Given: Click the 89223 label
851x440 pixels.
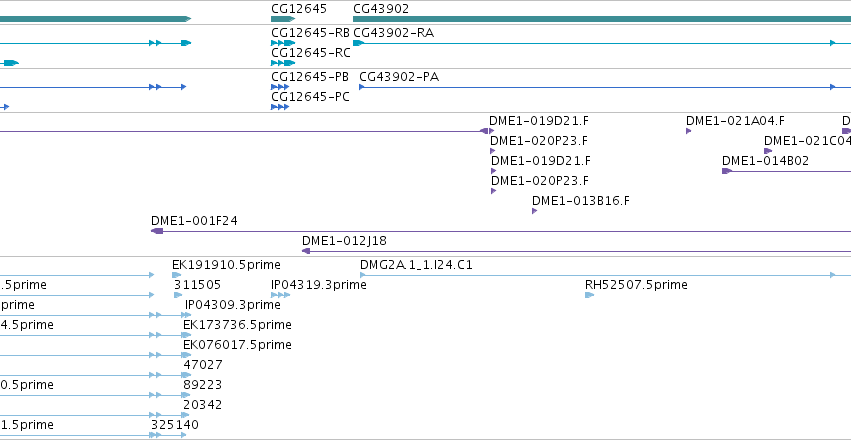Looking at the screenshot, I should click(x=203, y=385).
